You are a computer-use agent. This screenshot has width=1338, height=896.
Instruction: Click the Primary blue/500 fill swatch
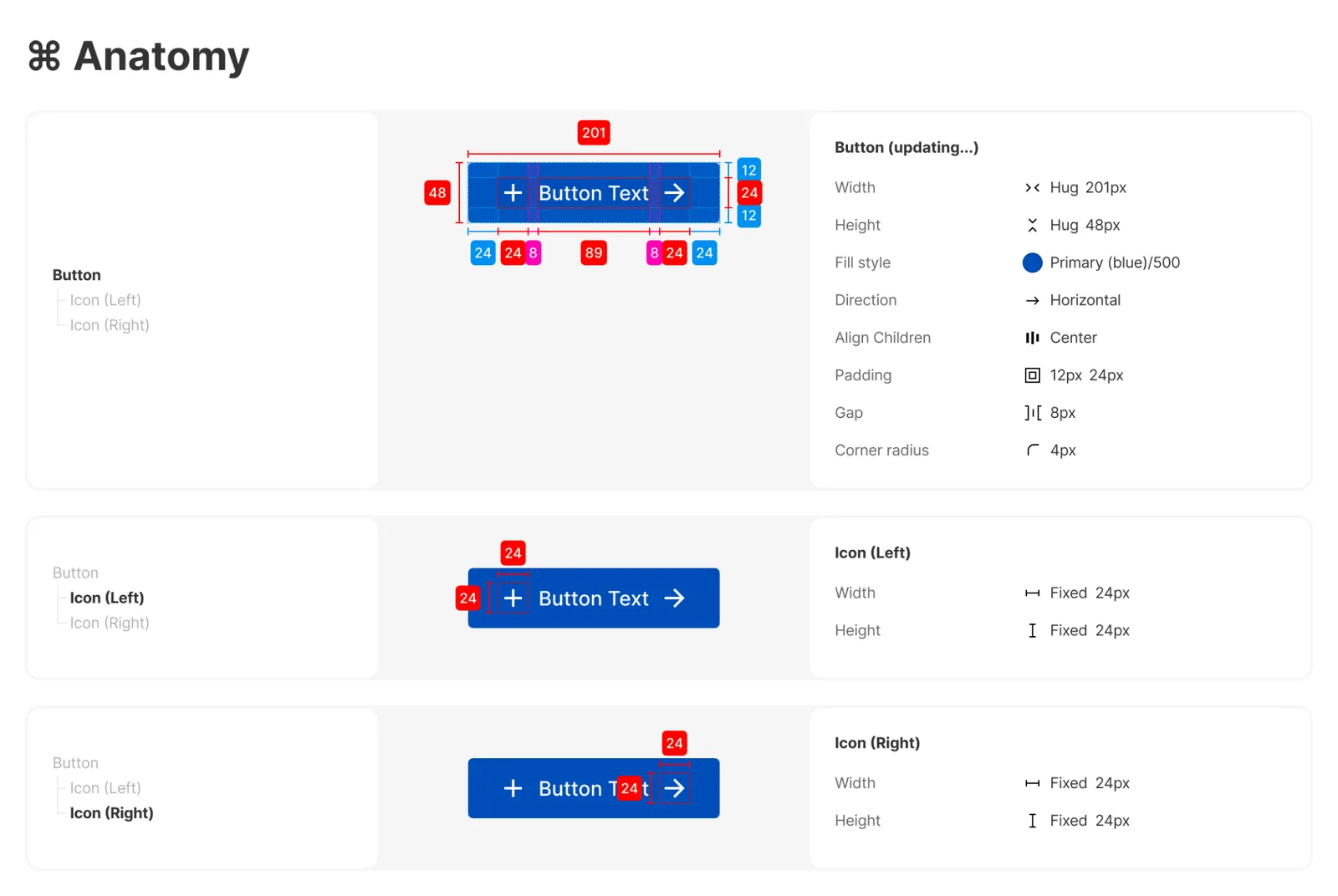click(x=1032, y=262)
